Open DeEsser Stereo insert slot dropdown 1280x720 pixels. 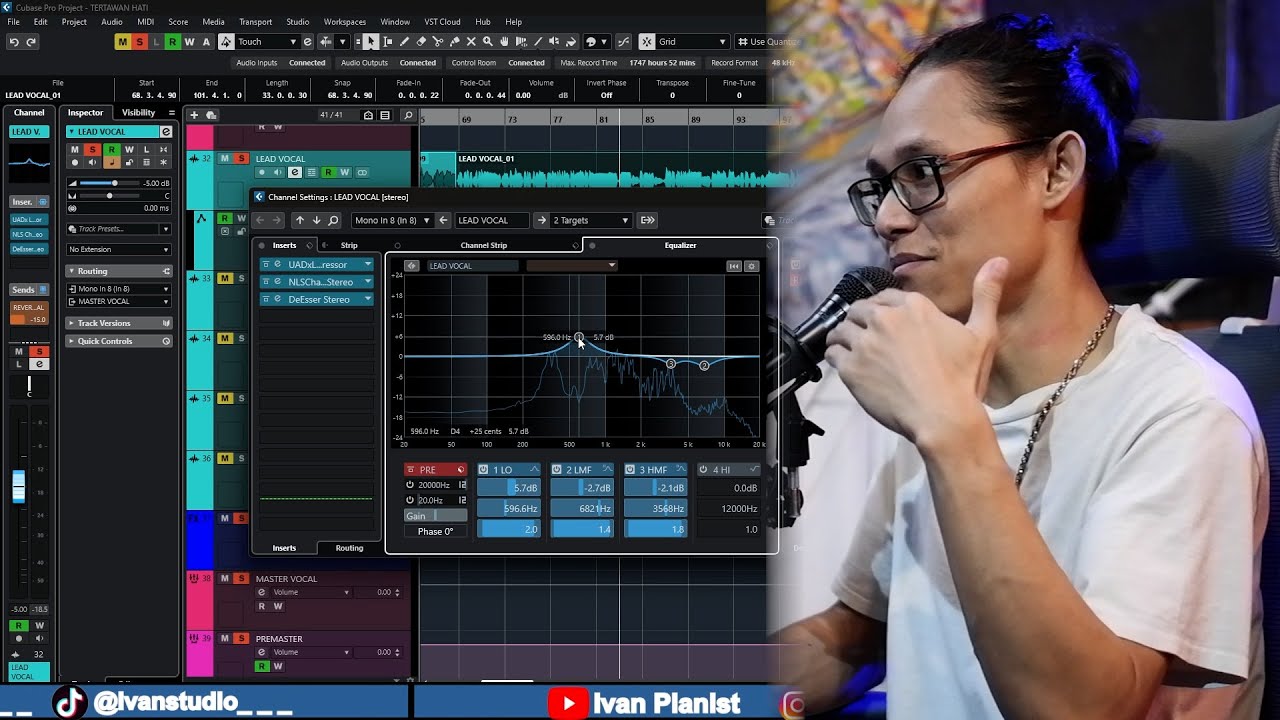[368, 299]
